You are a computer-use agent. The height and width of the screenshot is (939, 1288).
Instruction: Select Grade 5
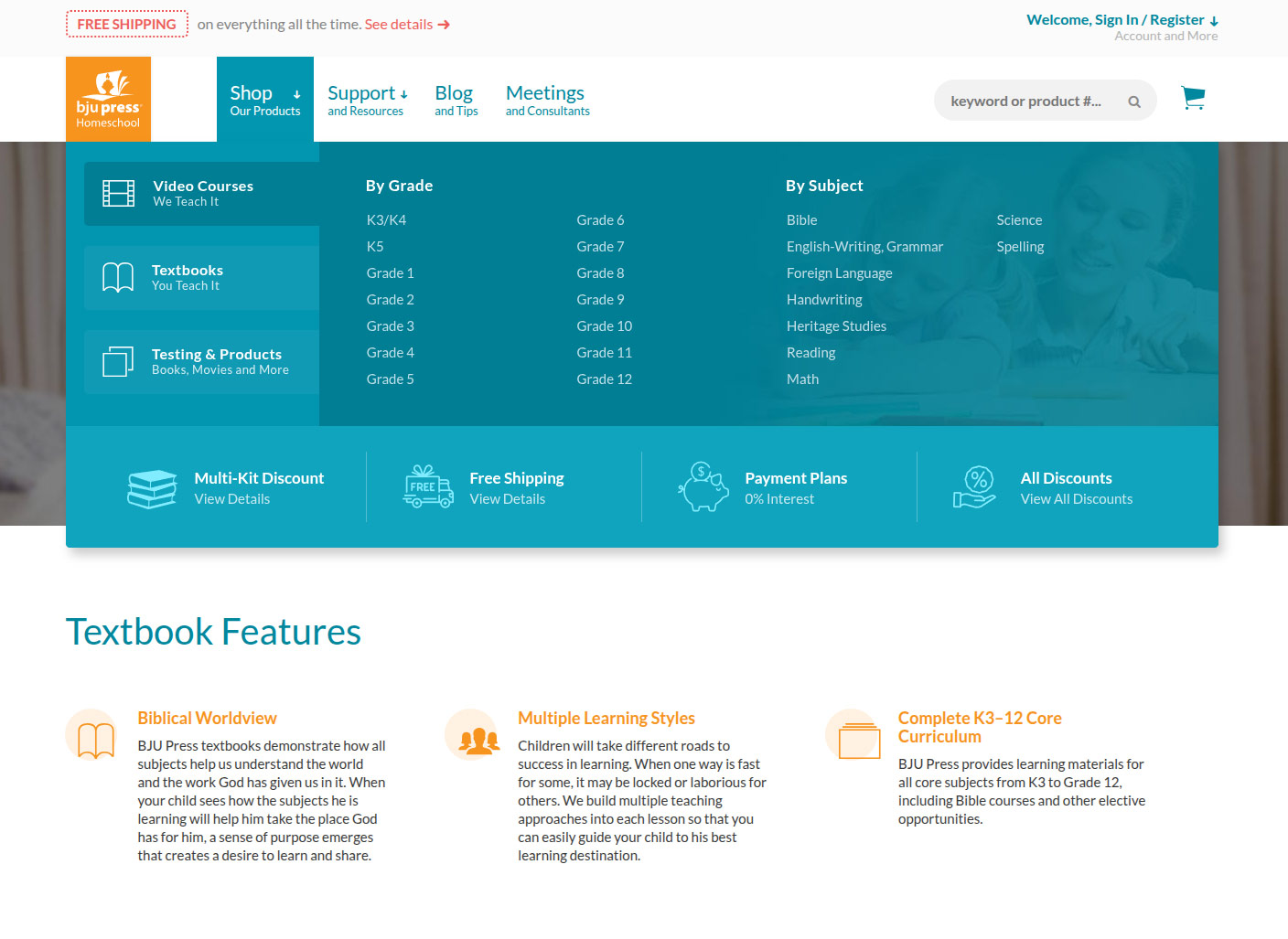[391, 379]
